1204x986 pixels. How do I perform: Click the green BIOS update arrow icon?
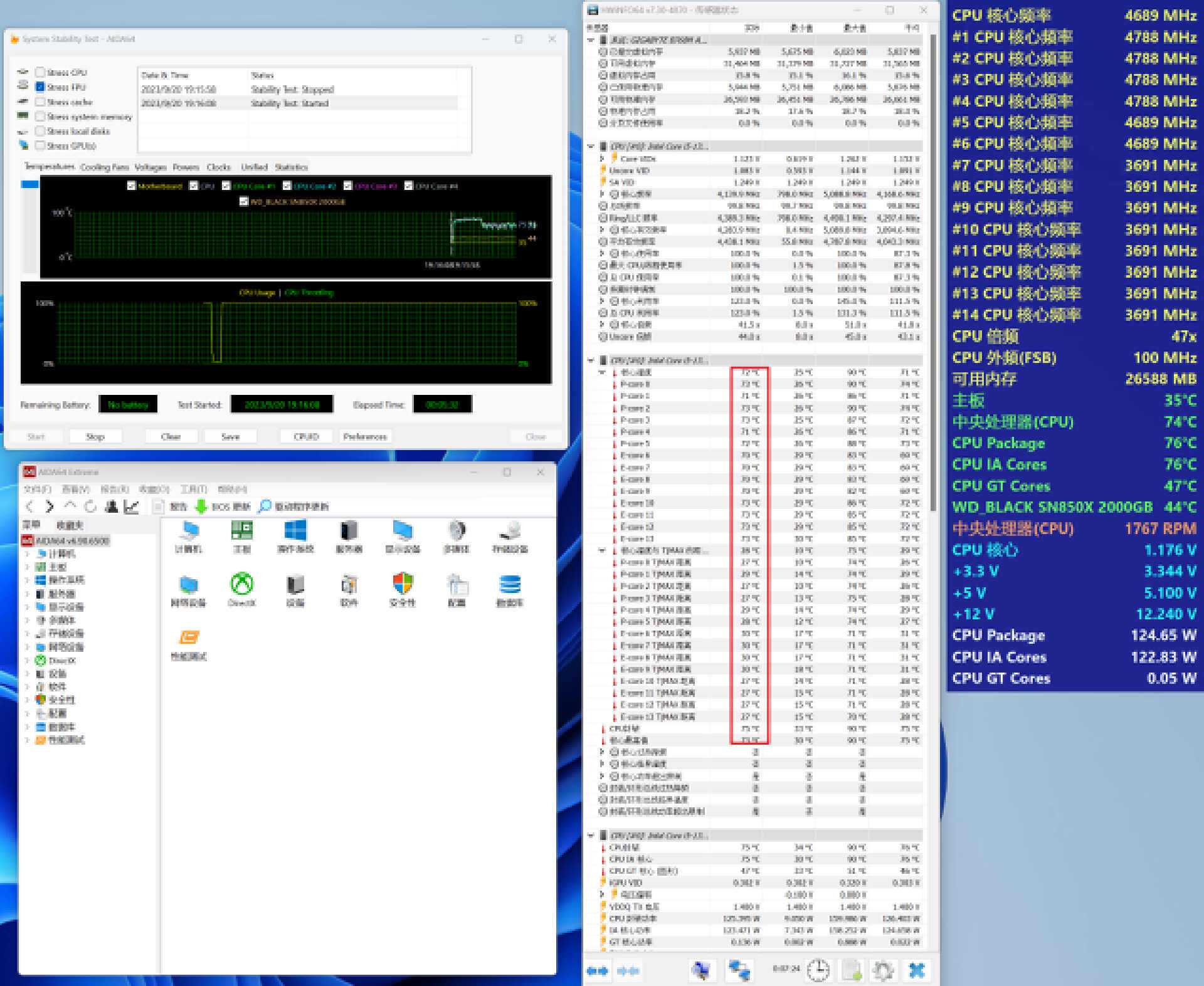[x=201, y=506]
